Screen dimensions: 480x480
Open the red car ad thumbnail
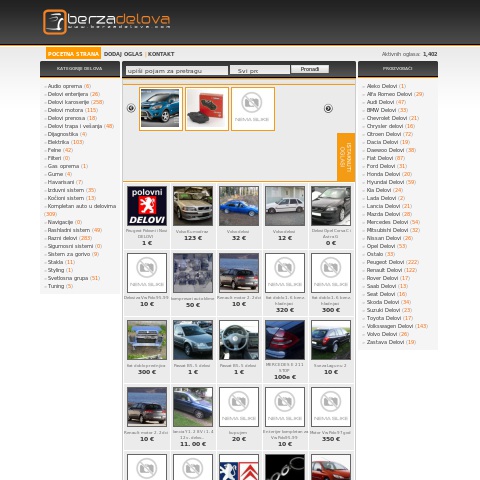pos(331,467)
